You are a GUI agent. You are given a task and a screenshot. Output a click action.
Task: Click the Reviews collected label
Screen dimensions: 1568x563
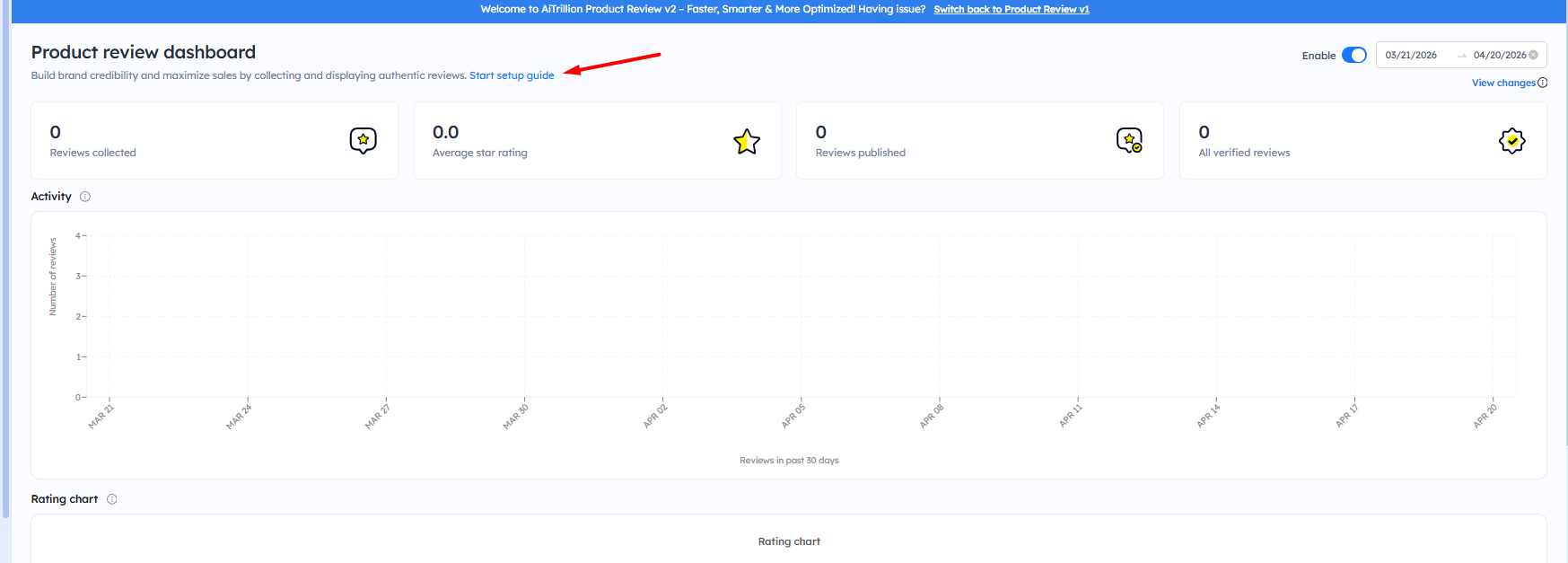click(93, 153)
